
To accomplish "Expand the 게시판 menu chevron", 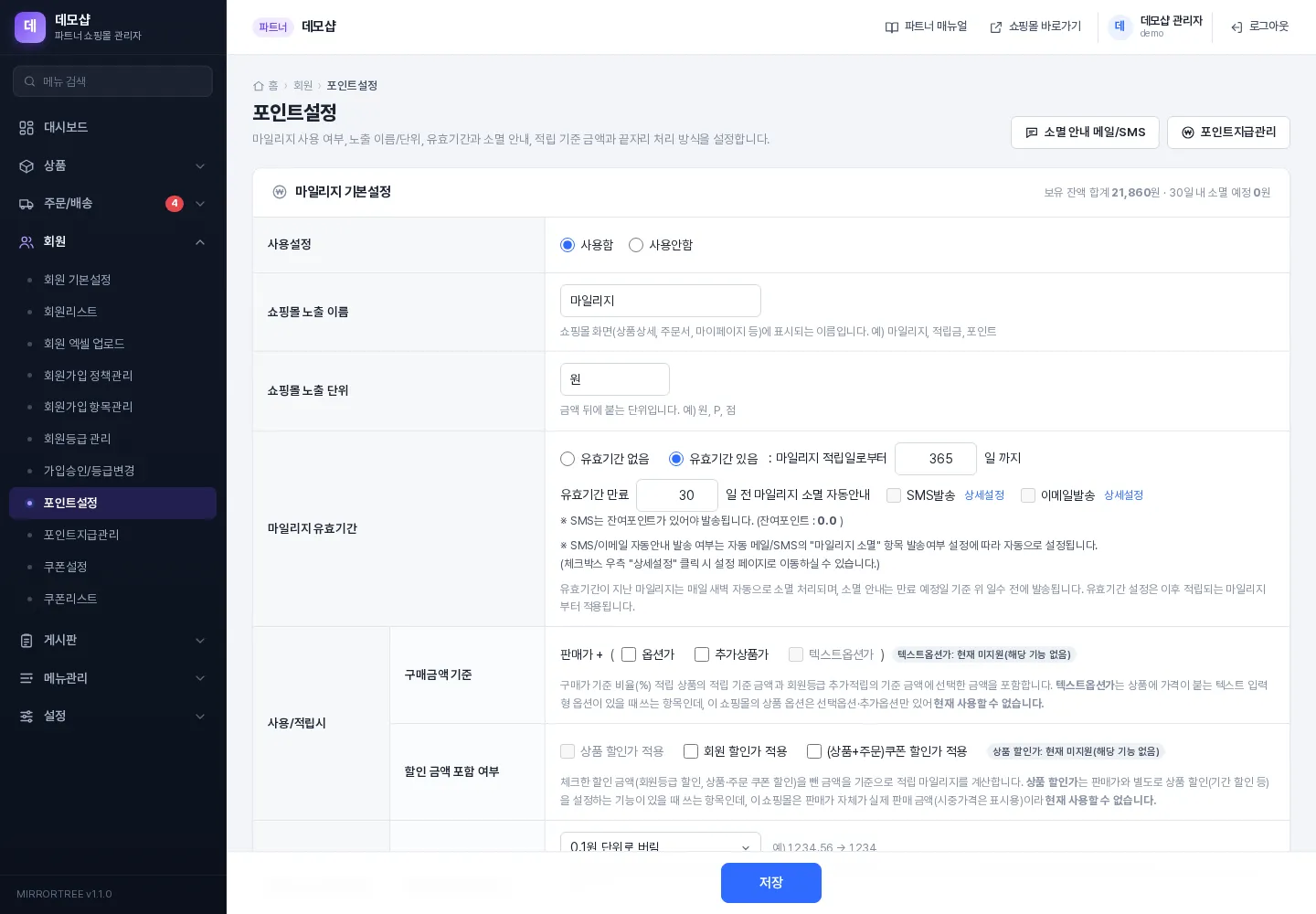I will pos(200,641).
